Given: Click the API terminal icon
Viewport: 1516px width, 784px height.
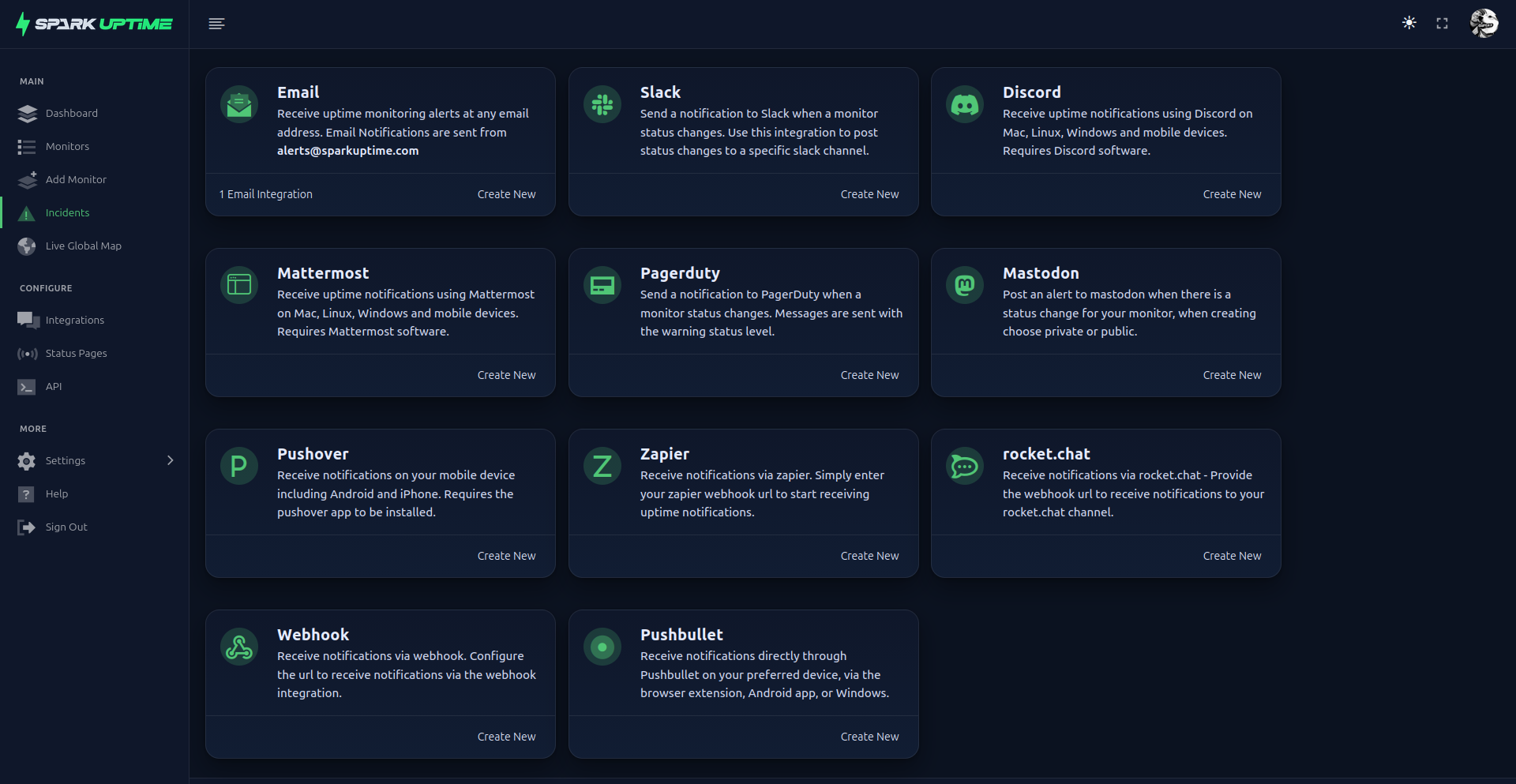Looking at the screenshot, I should pos(27,387).
